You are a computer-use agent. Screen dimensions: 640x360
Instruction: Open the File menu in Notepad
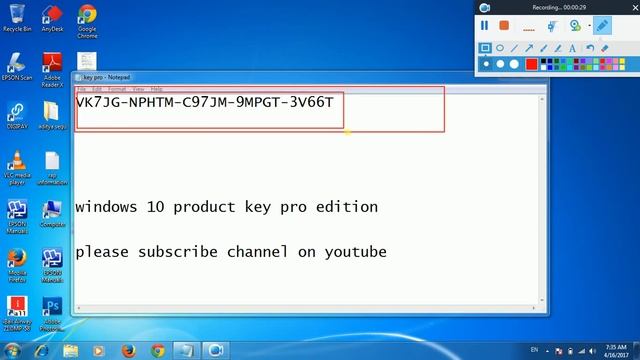click(x=82, y=89)
